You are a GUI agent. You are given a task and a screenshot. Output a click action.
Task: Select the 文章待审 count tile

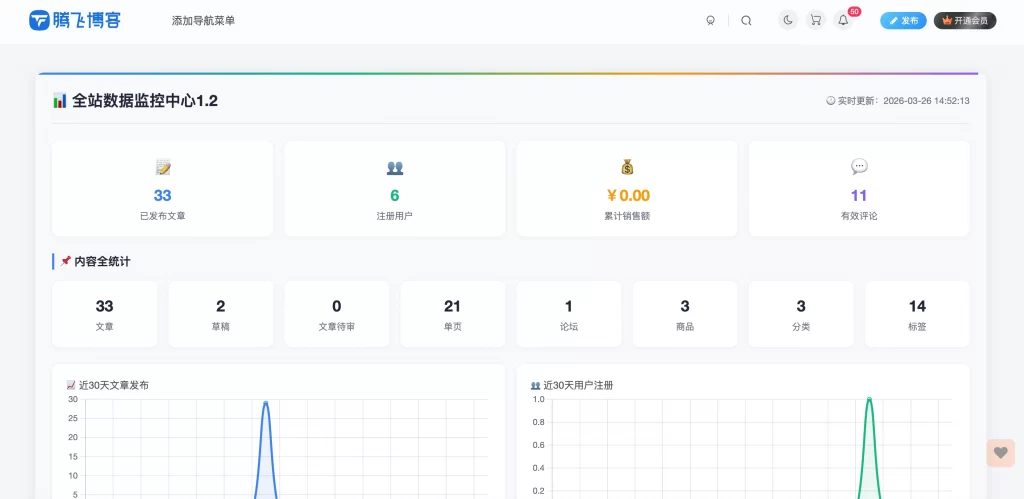pos(336,314)
